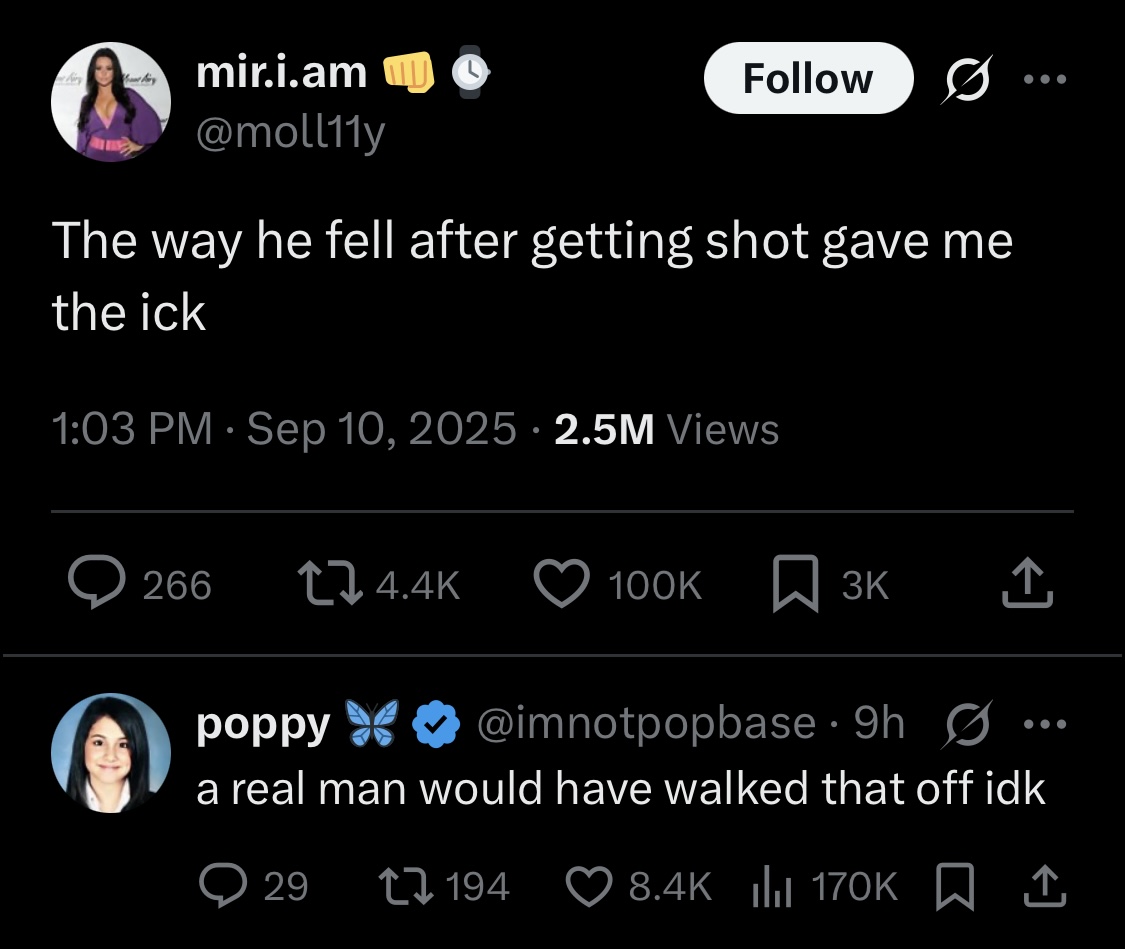
Task: Open more options on main post
Action: pos(1044,78)
